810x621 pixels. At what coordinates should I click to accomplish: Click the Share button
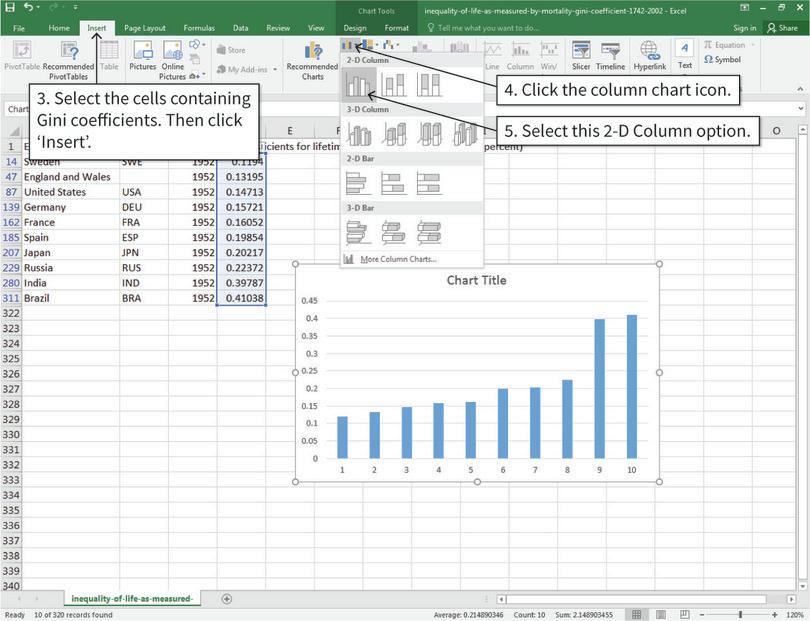(x=786, y=28)
